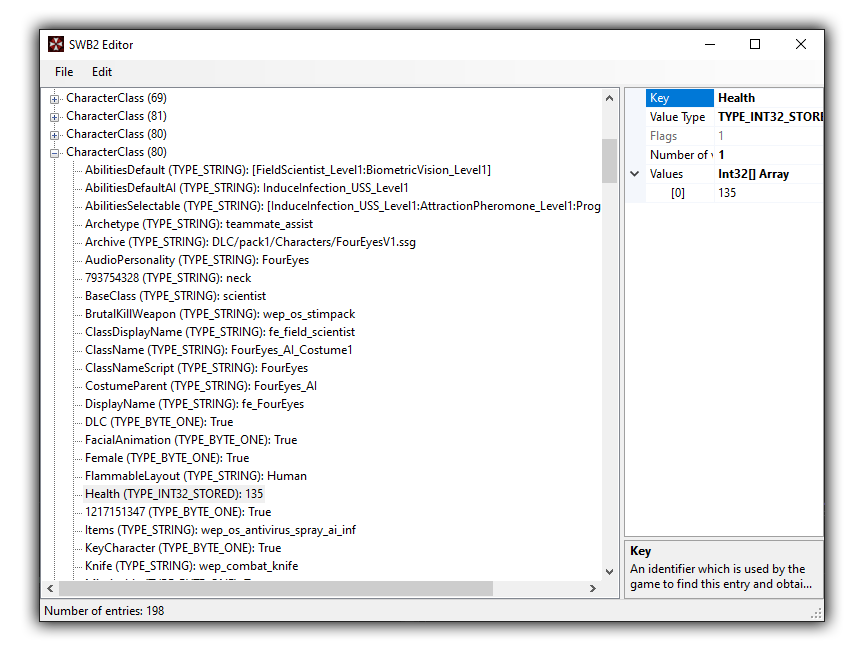This screenshot has width=865, height=652.
Task: Select the AudioPersonality FourEyes entry
Action: (197, 260)
